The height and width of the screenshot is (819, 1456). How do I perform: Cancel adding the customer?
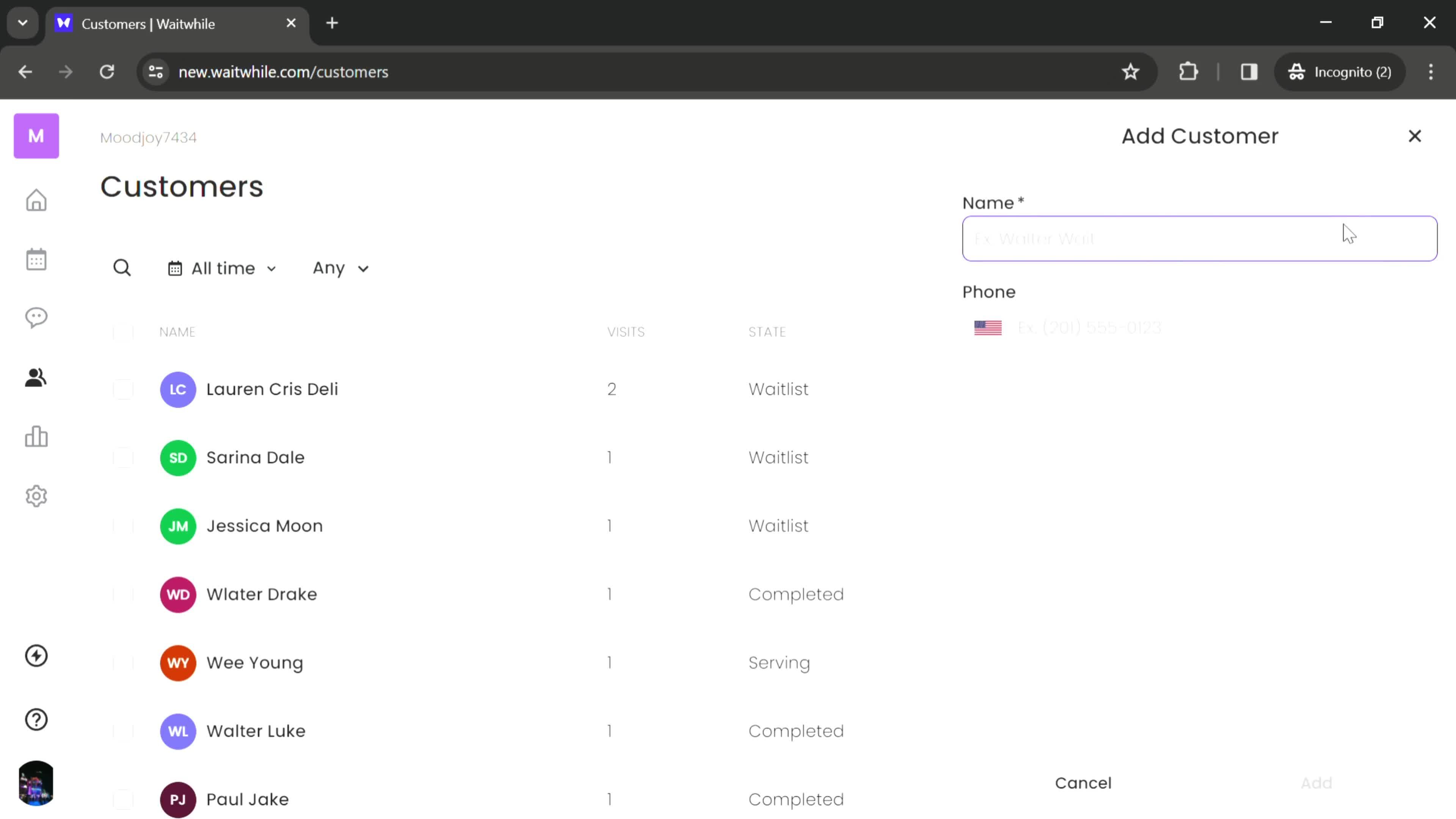1083,783
